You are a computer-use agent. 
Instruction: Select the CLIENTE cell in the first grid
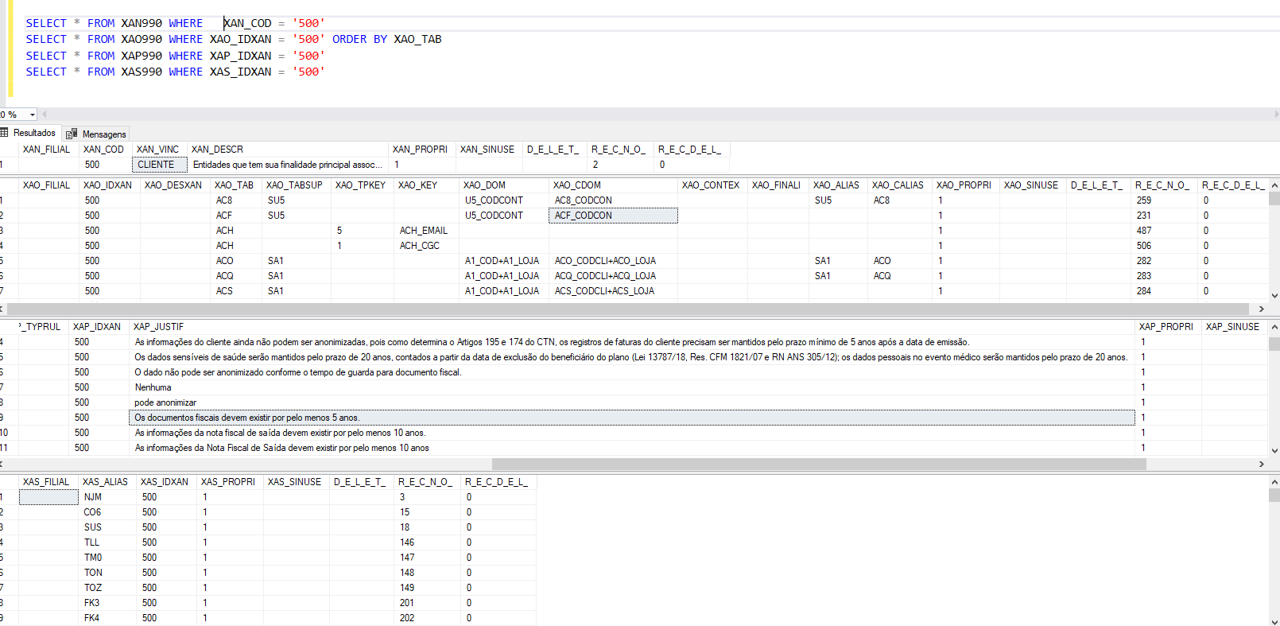pyautogui.click(x=159, y=163)
